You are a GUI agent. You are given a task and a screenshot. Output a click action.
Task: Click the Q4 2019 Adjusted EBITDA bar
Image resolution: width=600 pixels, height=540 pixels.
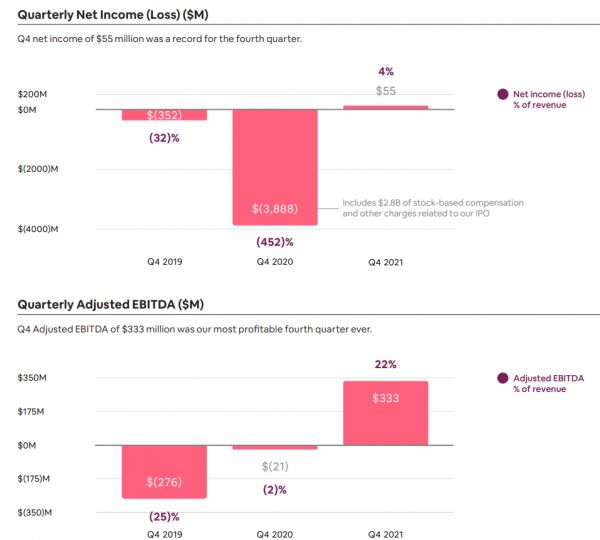coord(165,471)
